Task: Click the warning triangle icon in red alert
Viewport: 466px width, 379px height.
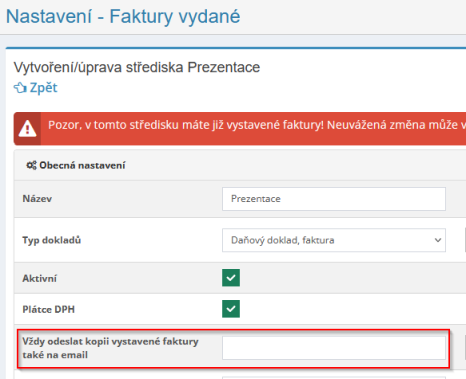Action: [x=27, y=129]
